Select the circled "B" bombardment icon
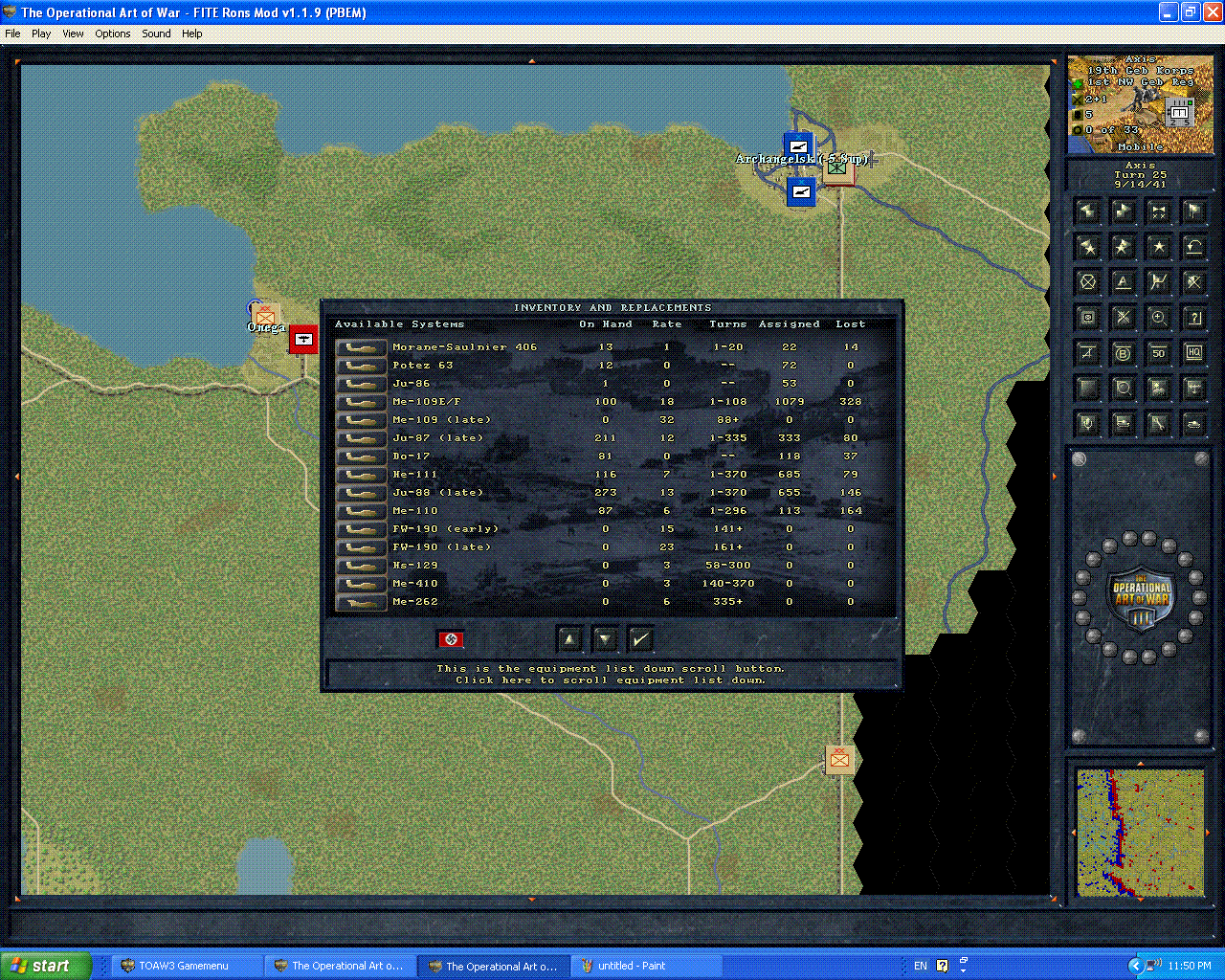Viewport: 1225px width, 980px height. (x=1123, y=353)
